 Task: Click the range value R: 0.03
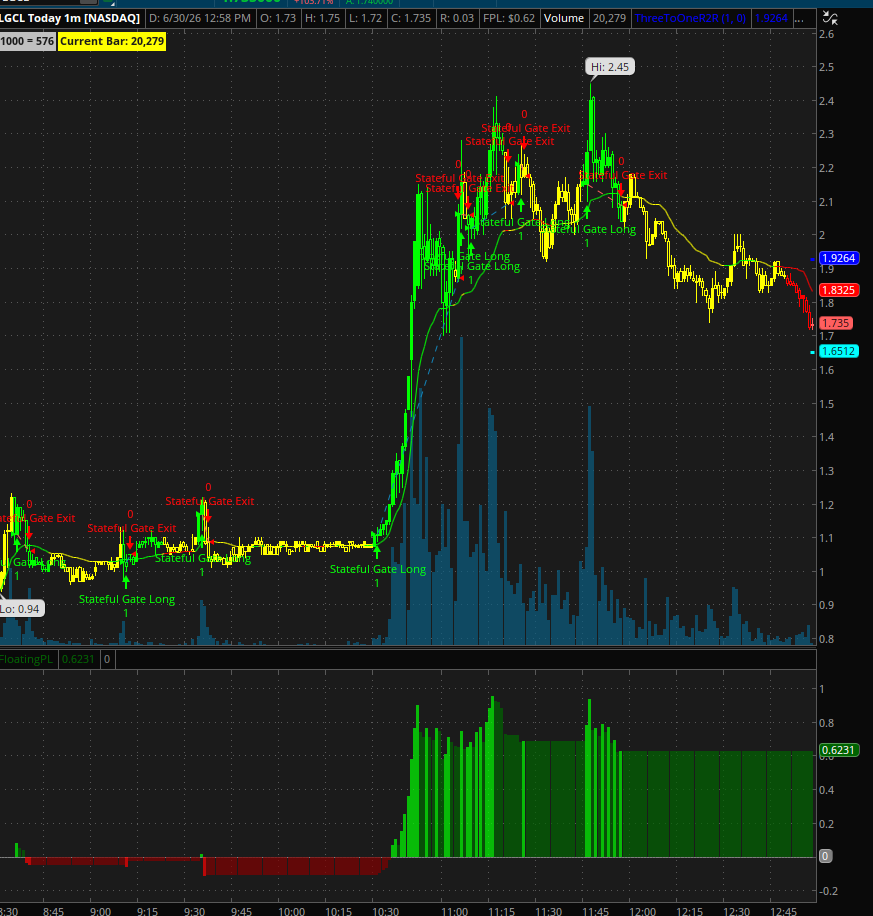point(457,18)
